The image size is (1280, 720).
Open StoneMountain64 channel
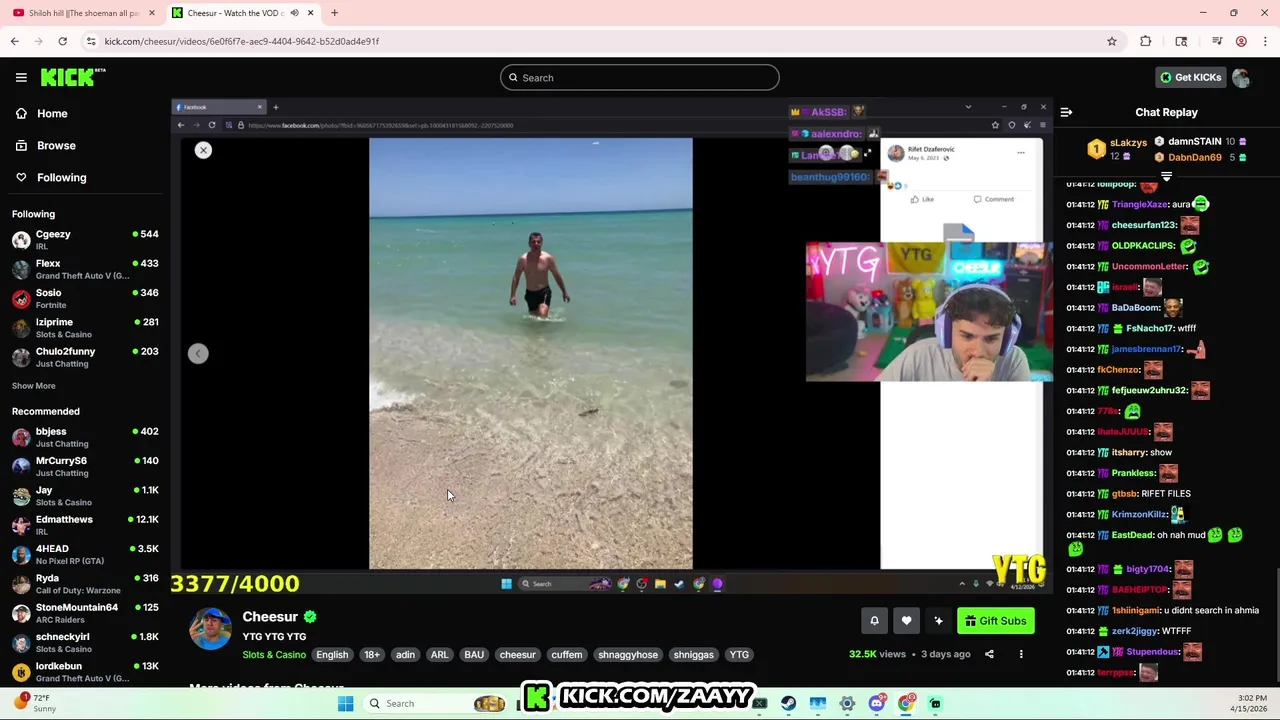[85, 613]
